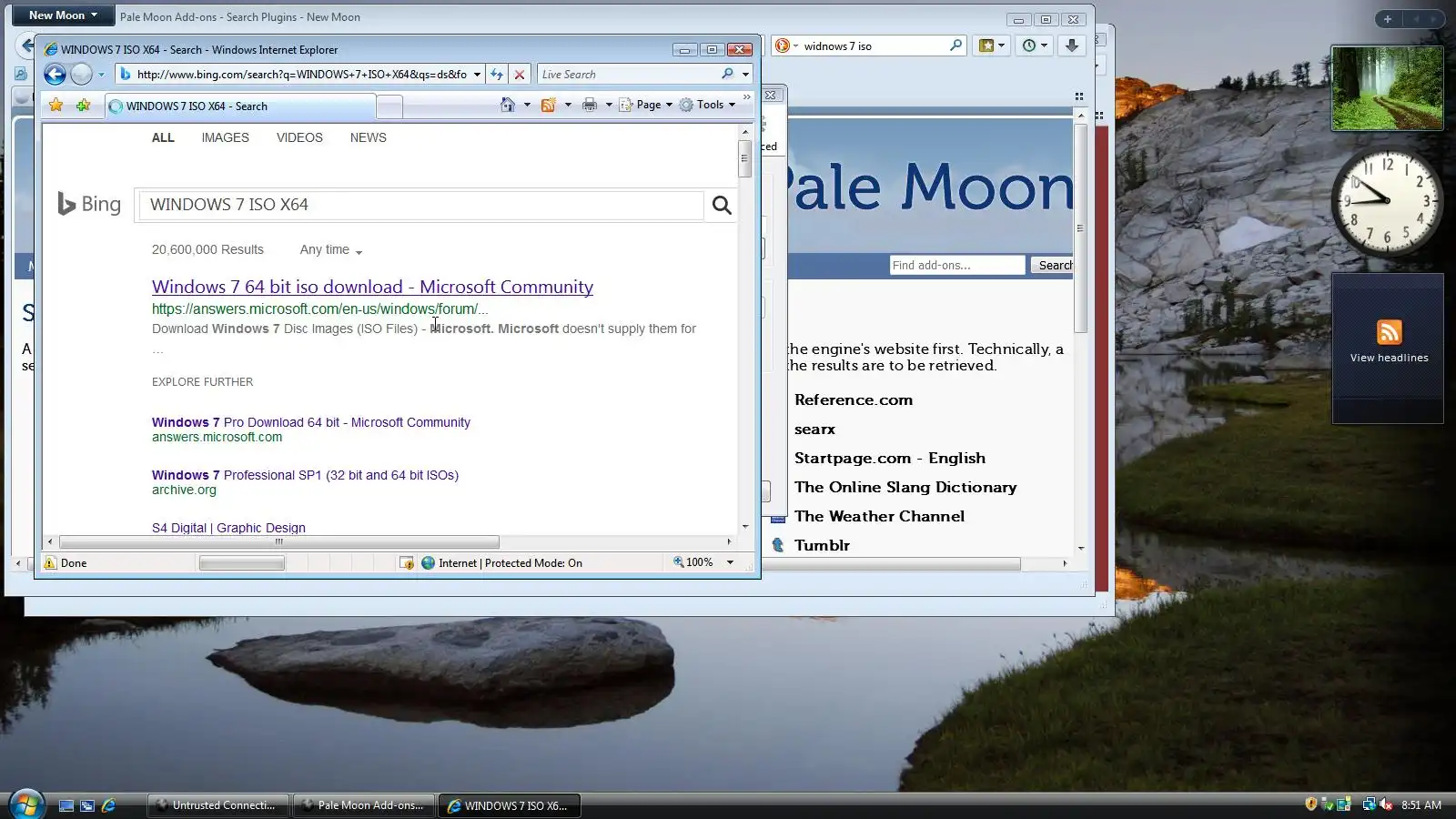This screenshot has width=1456, height=819.
Task: Open Pale Moon's downloads arrow button
Action: click(x=1072, y=45)
